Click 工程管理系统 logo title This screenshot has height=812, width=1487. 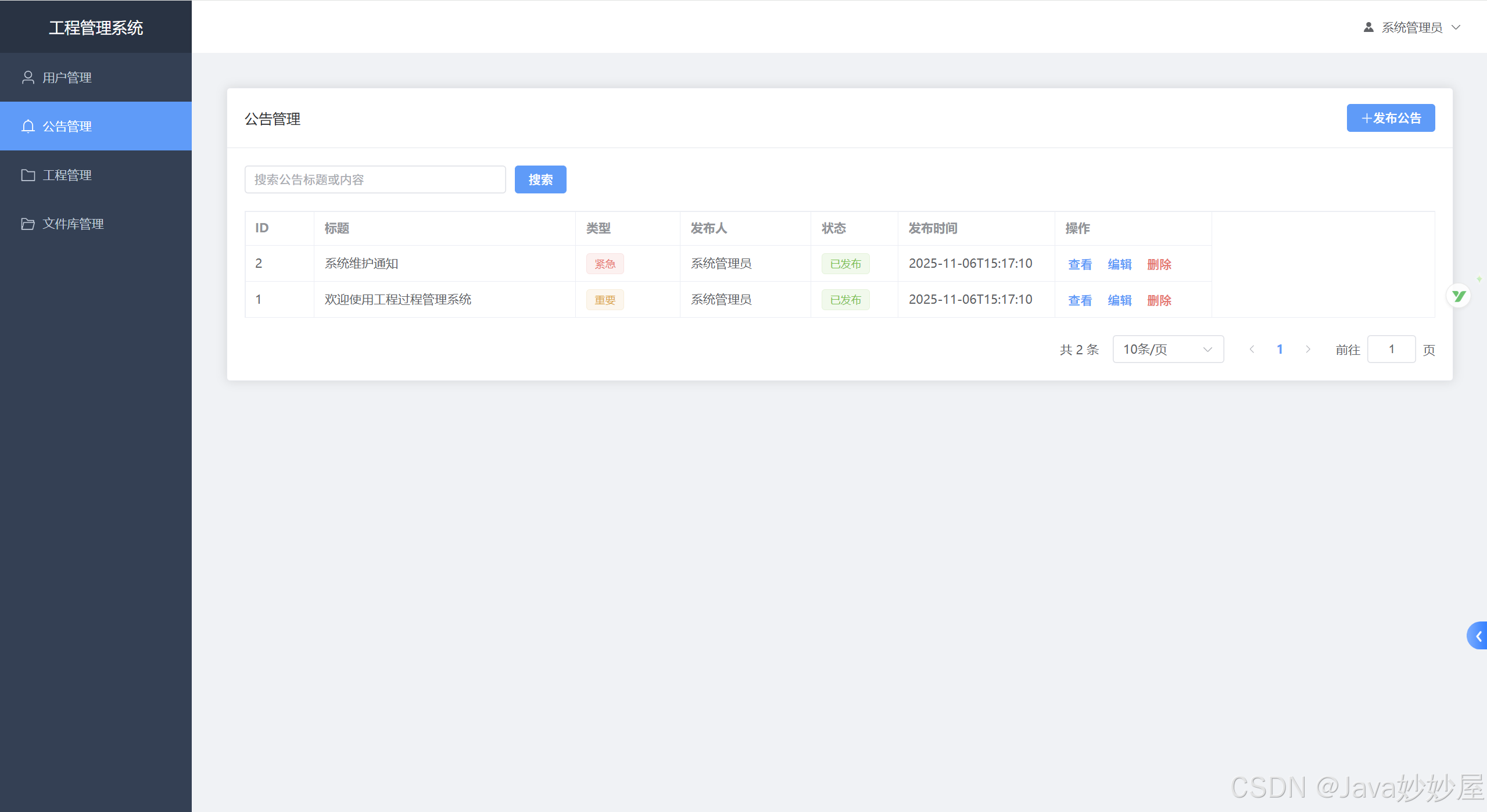96,27
